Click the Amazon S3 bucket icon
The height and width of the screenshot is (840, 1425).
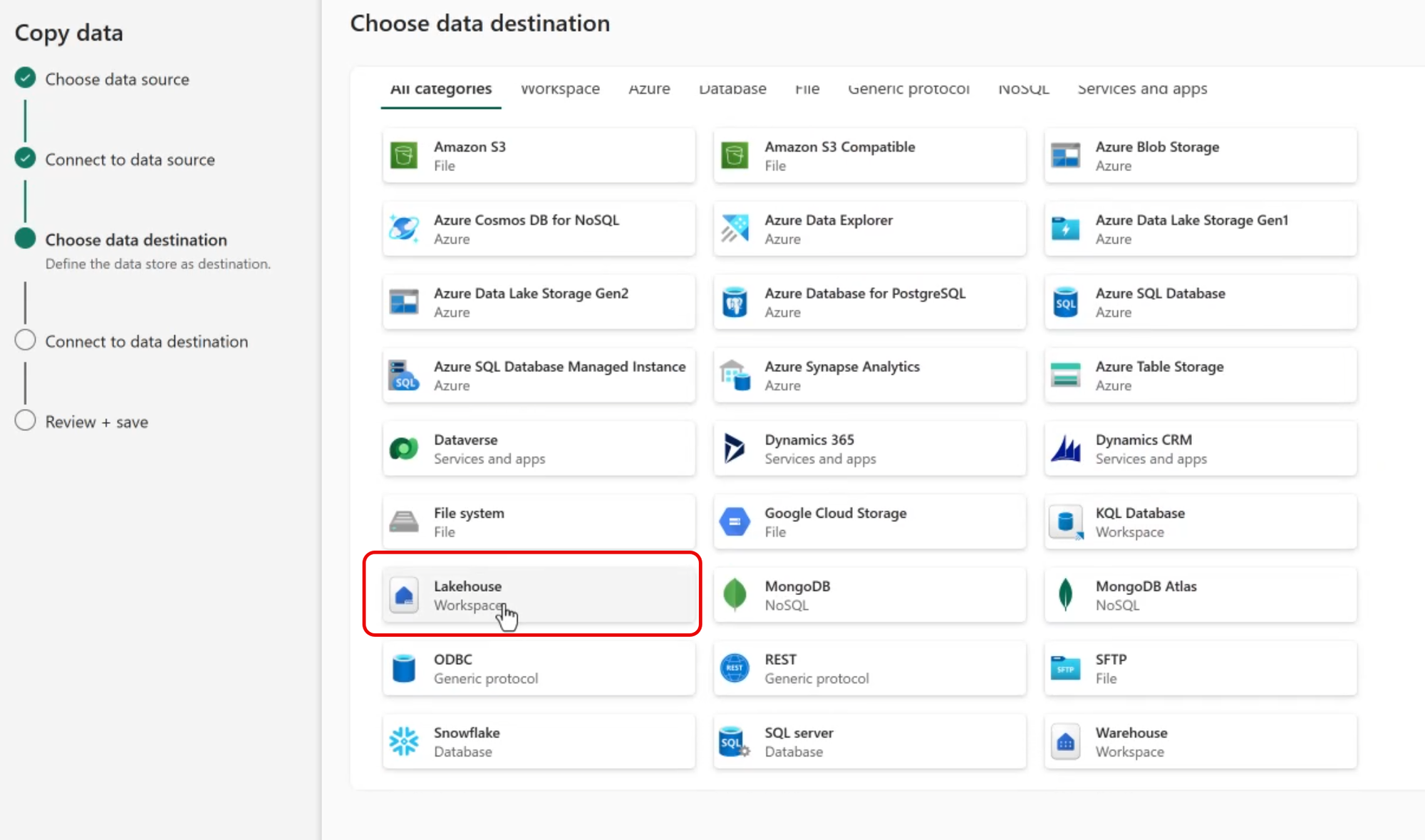click(404, 155)
